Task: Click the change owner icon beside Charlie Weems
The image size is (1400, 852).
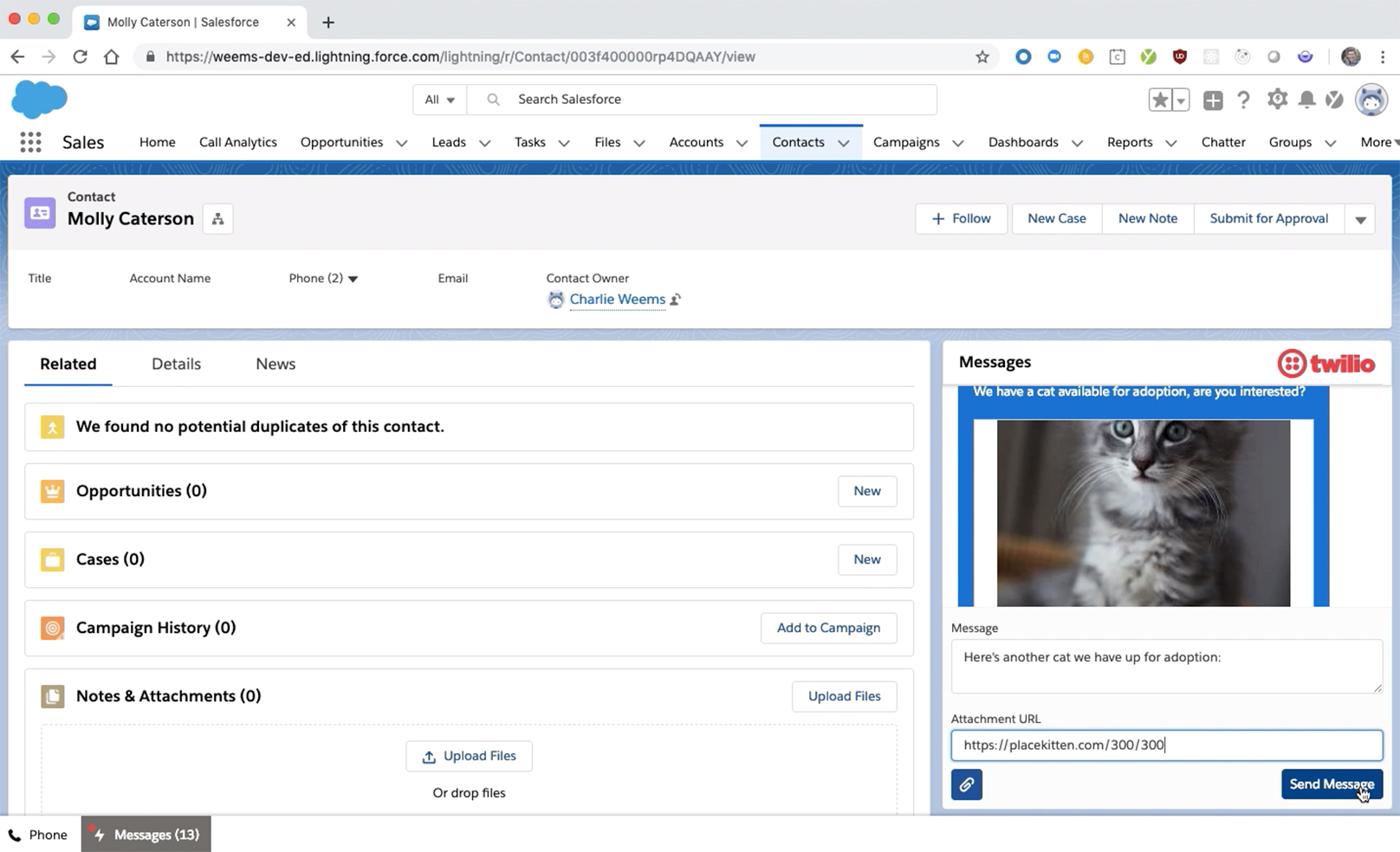Action: point(676,300)
